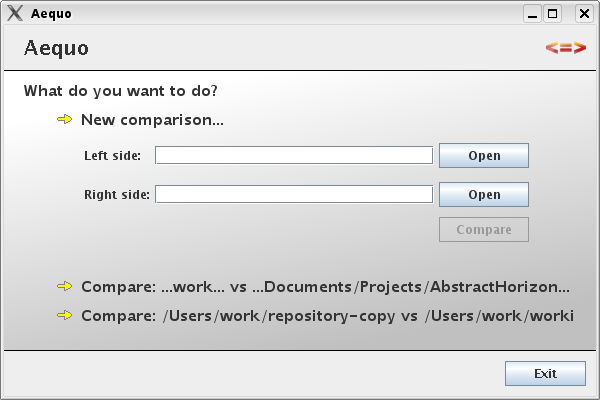The height and width of the screenshot is (400, 600).
Task: Click the Right side label
Action: point(117,194)
